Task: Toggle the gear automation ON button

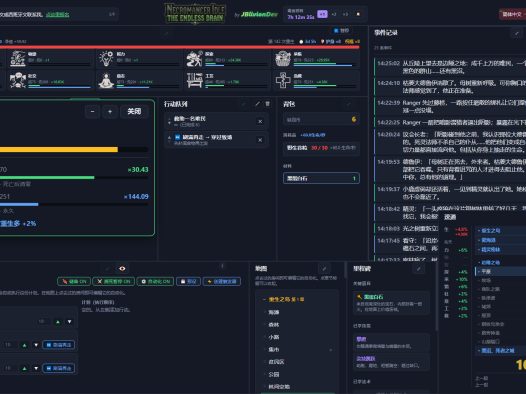Action: [155, 281]
